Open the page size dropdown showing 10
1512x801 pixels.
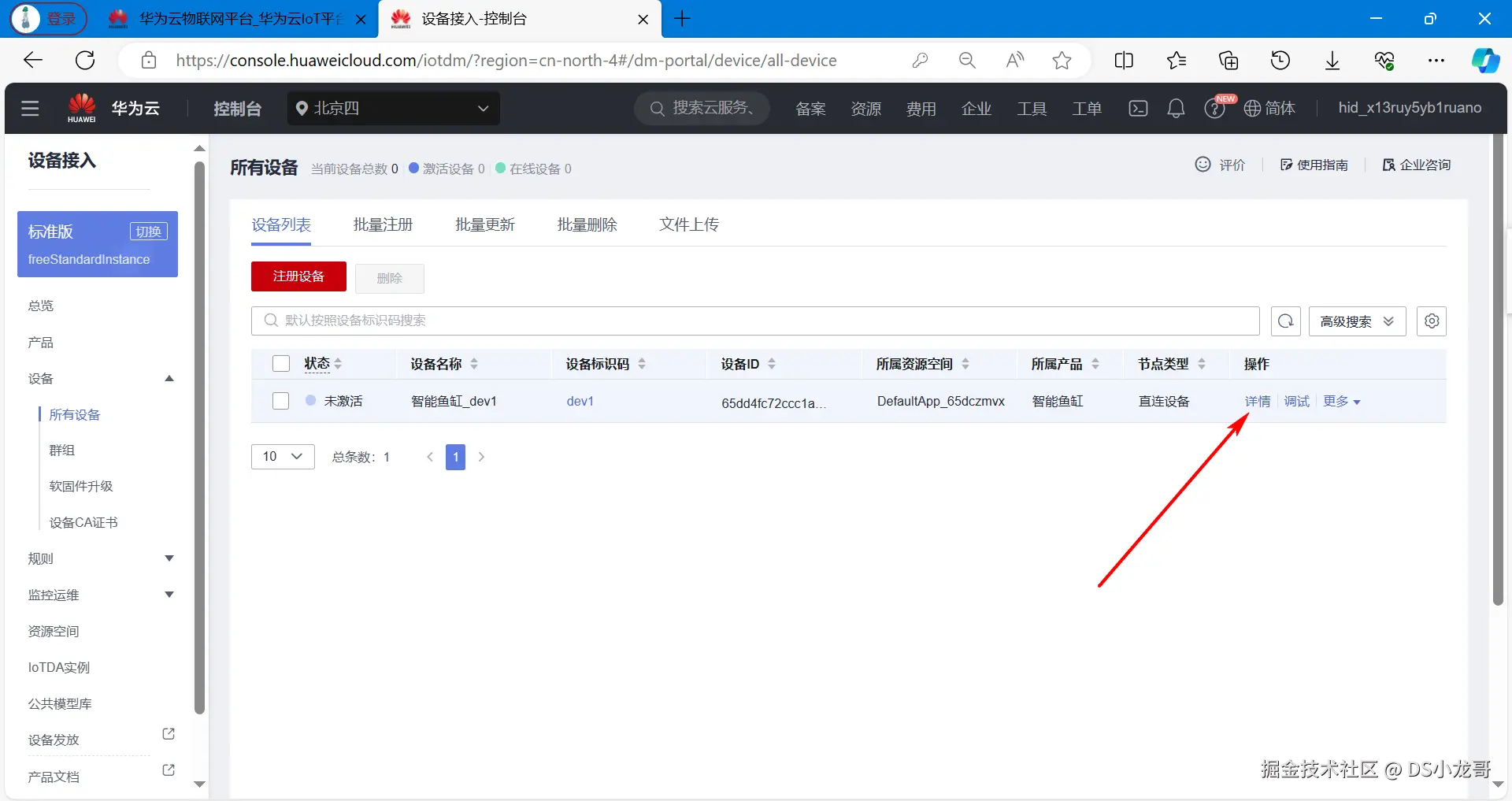(283, 457)
